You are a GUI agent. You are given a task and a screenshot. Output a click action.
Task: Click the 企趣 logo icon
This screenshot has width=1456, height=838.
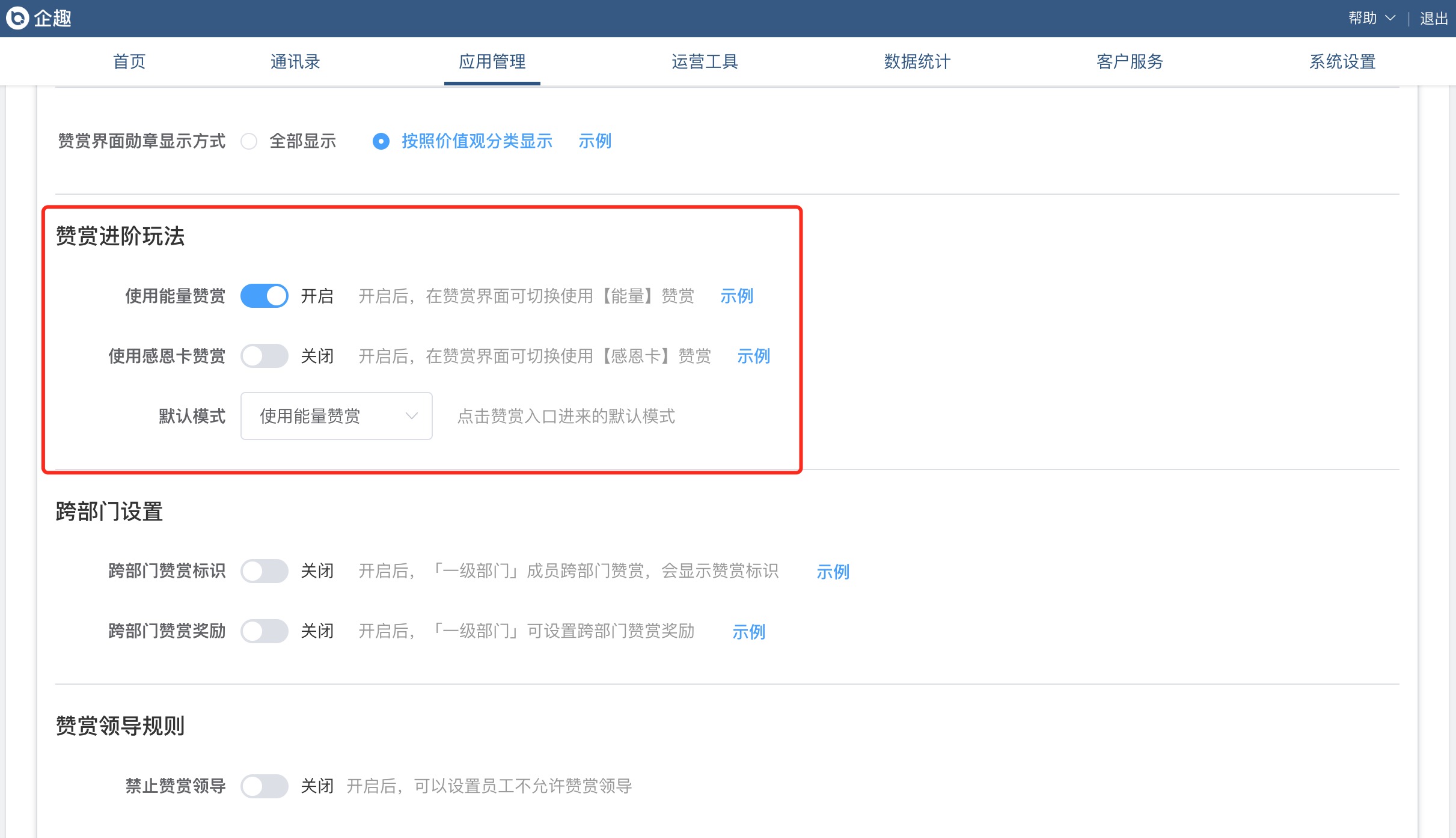coord(18,18)
